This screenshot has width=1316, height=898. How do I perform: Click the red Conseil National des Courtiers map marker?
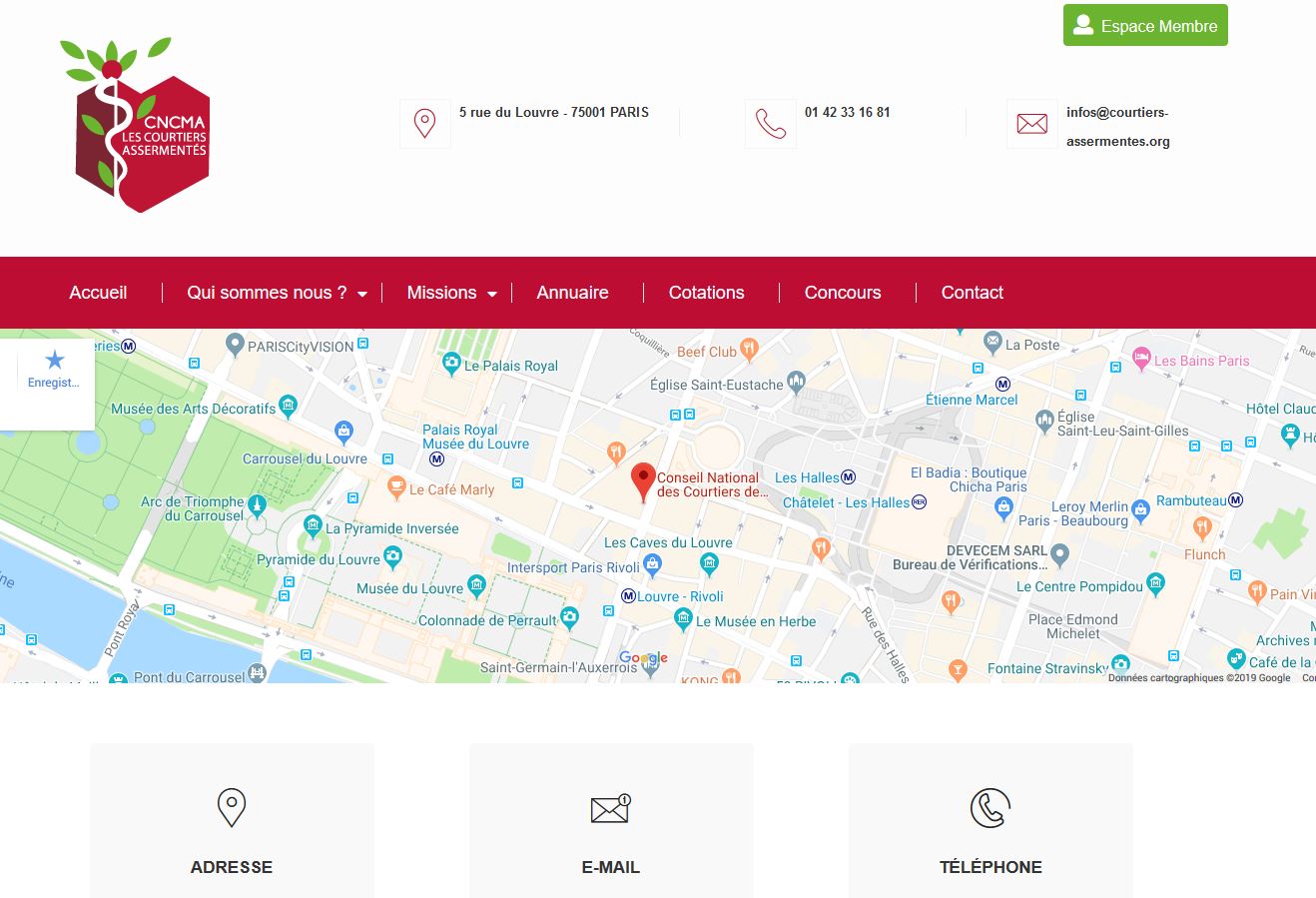click(644, 482)
